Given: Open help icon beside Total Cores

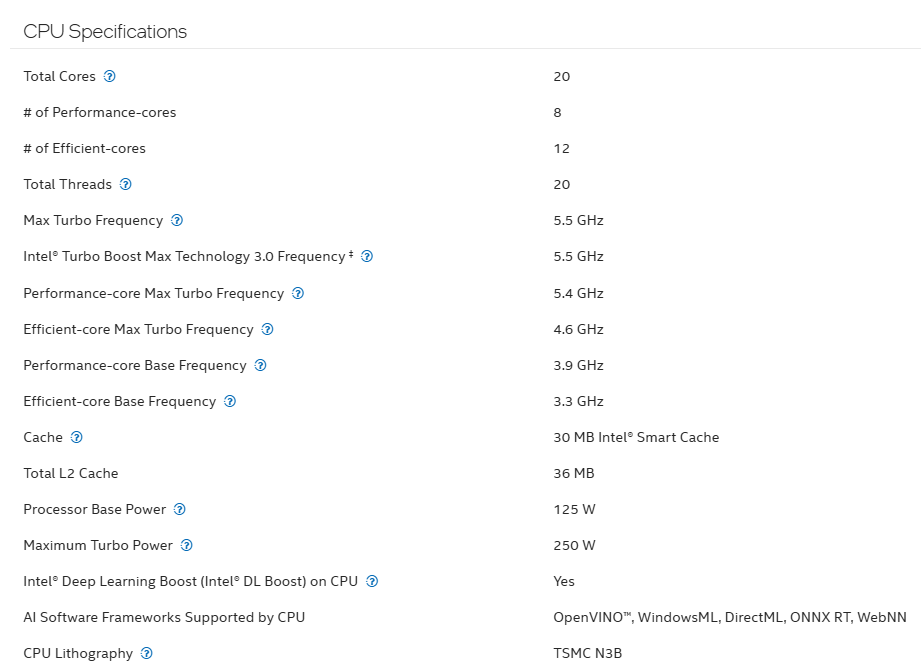Looking at the screenshot, I should pyautogui.click(x=109, y=76).
